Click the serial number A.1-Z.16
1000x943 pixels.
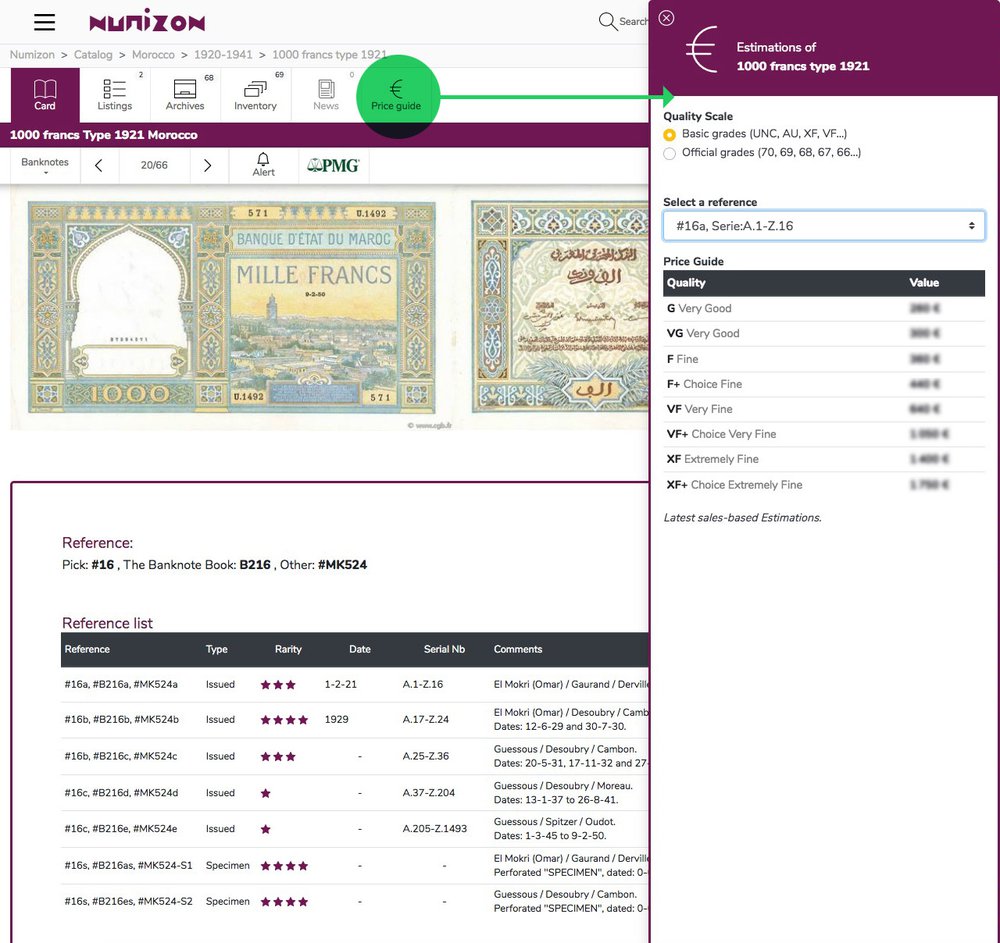click(x=423, y=685)
